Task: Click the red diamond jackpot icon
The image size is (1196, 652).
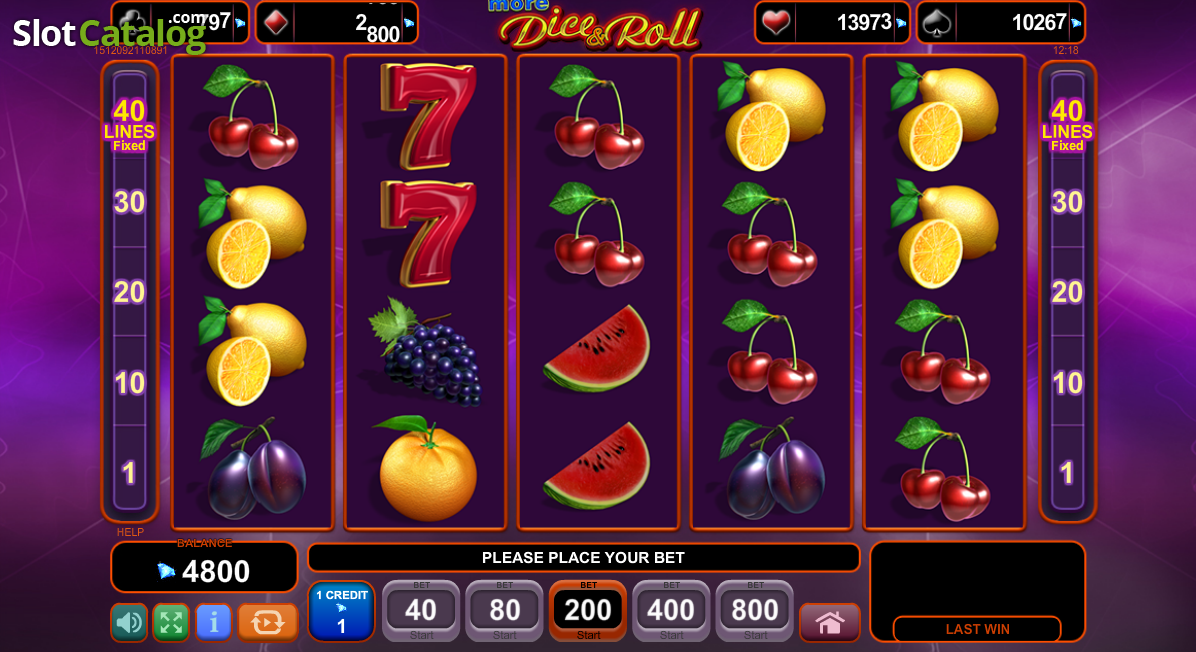Action: point(276,23)
